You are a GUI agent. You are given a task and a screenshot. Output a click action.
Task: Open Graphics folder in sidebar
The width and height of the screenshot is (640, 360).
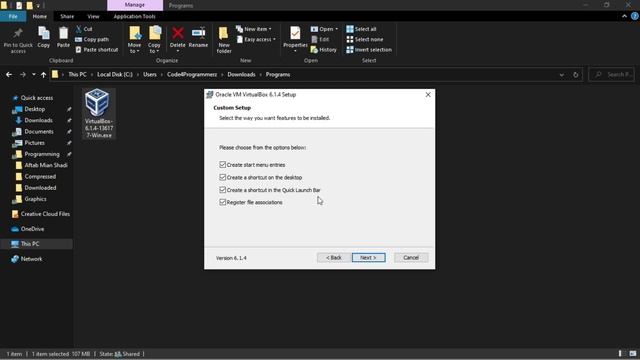click(36, 199)
